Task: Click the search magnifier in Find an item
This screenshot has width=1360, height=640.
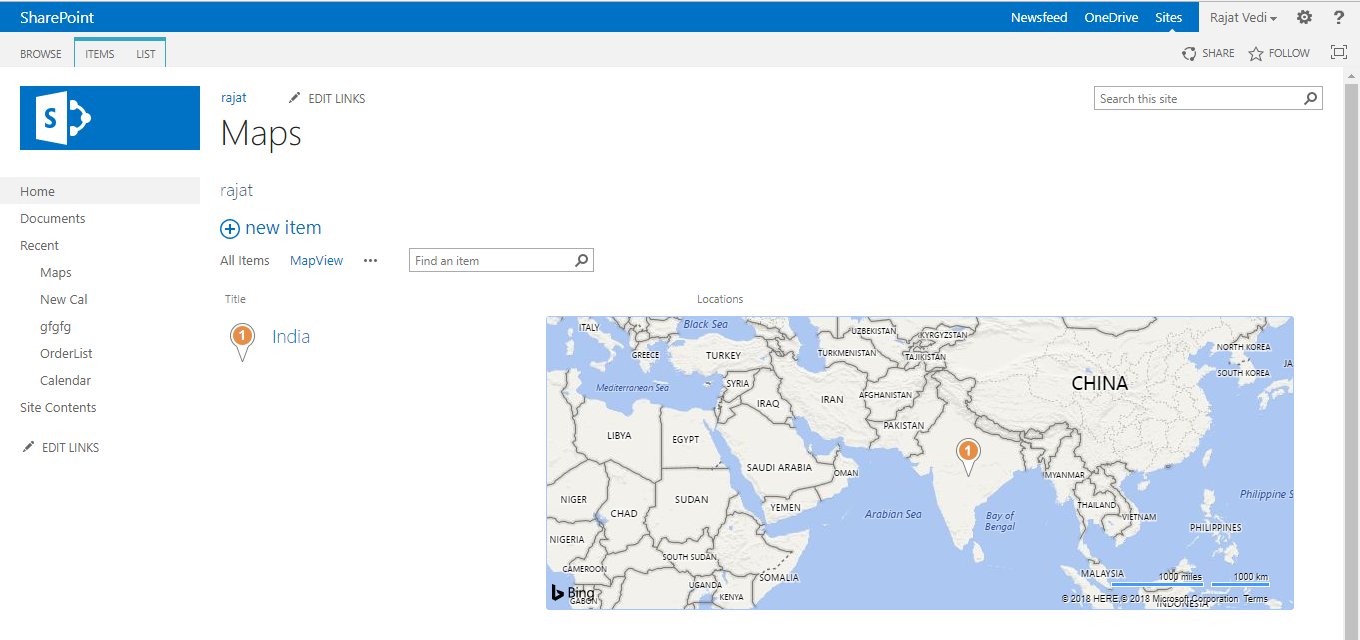Action: click(581, 260)
